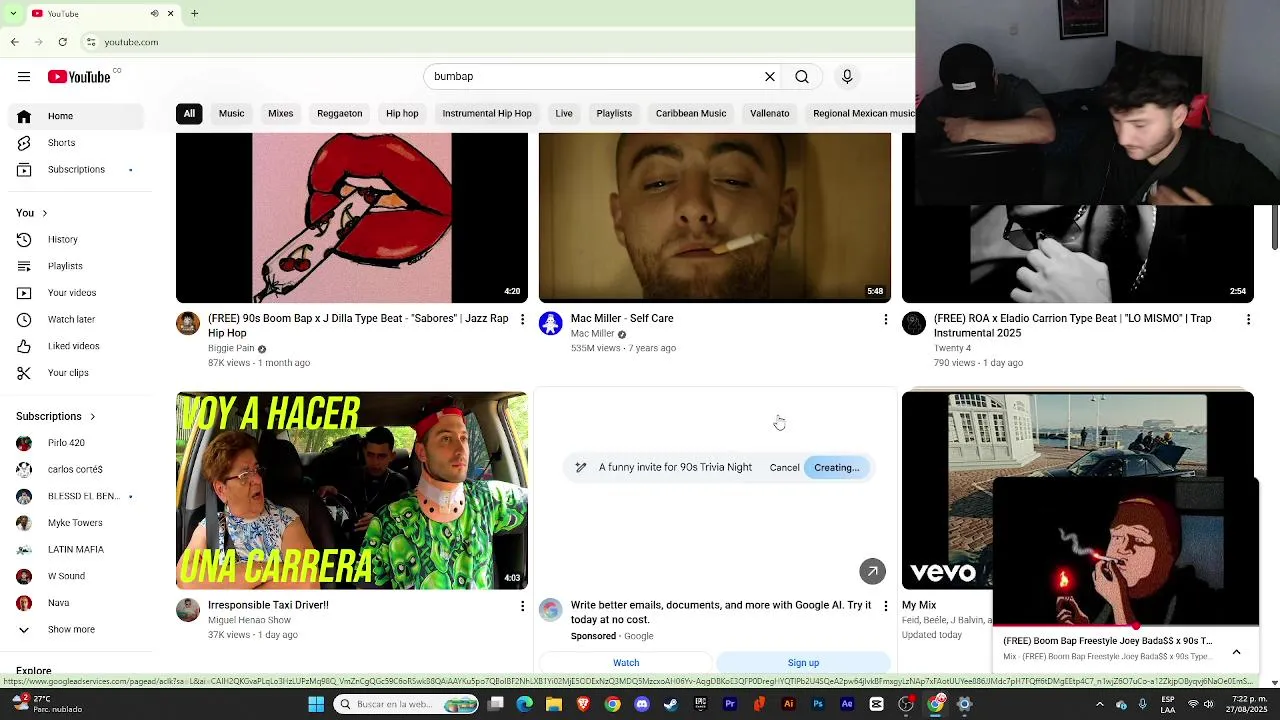Open History in the sidebar
1280x720 pixels.
(76, 240)
